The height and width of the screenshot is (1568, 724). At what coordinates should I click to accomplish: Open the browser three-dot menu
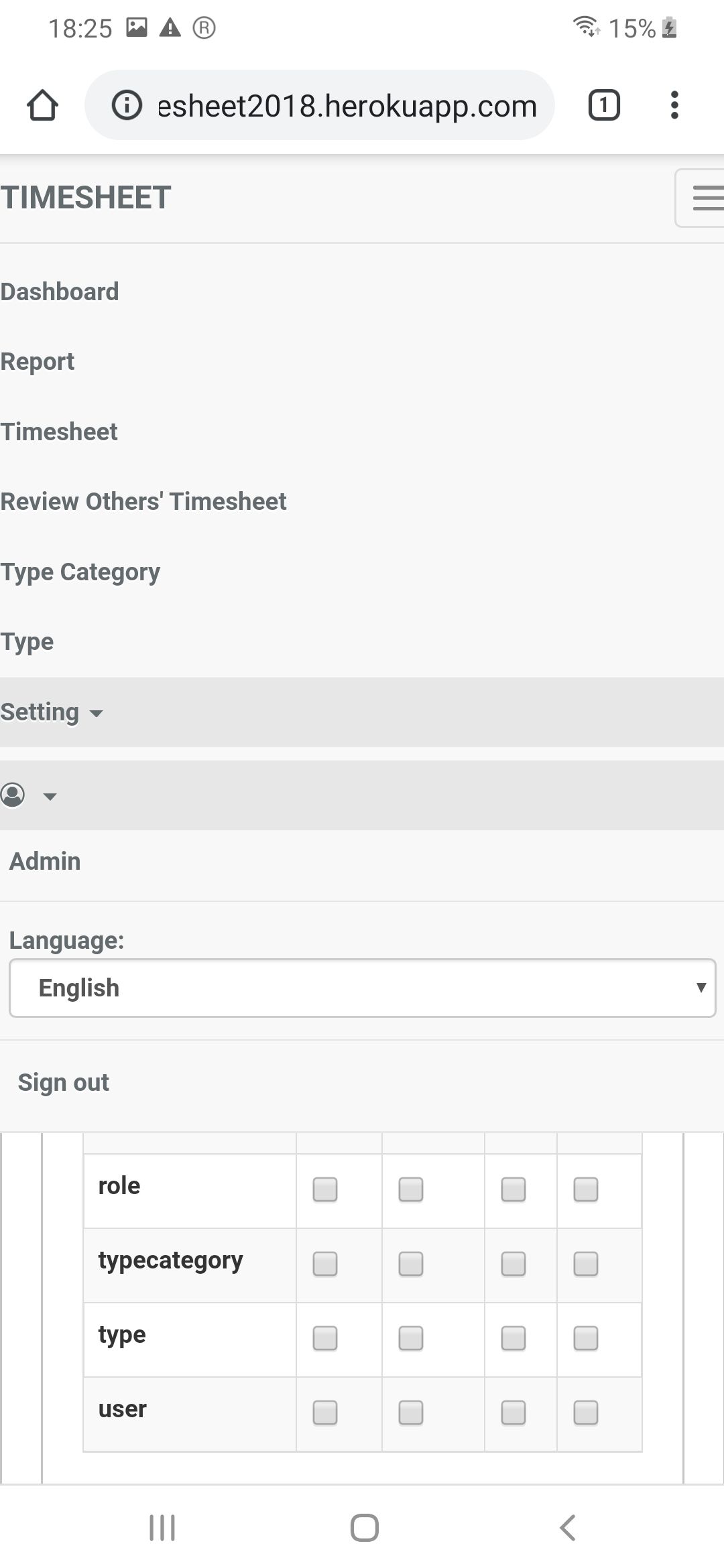(x=674, y=105)
